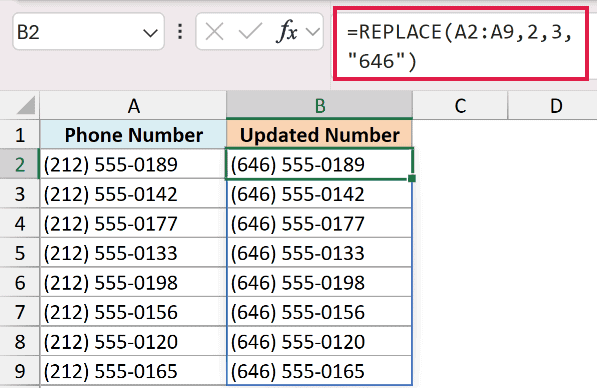Select column A header
The image size is (597, 388).
tap(133, 105)
